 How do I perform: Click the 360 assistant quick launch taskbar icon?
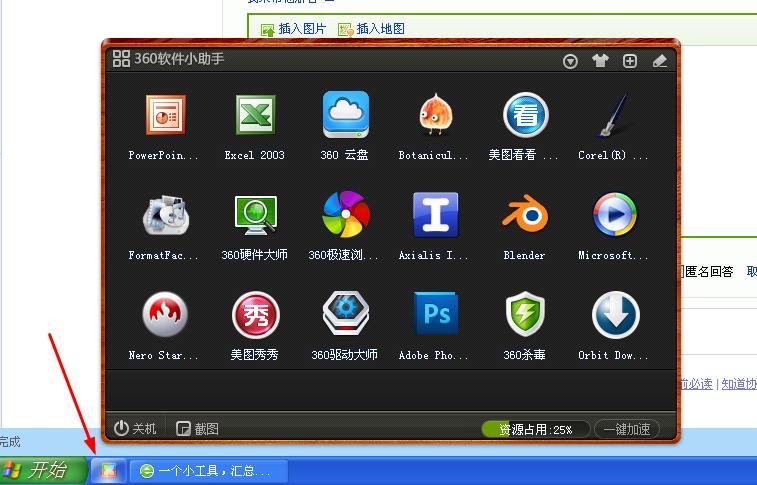tap(110, 471)
